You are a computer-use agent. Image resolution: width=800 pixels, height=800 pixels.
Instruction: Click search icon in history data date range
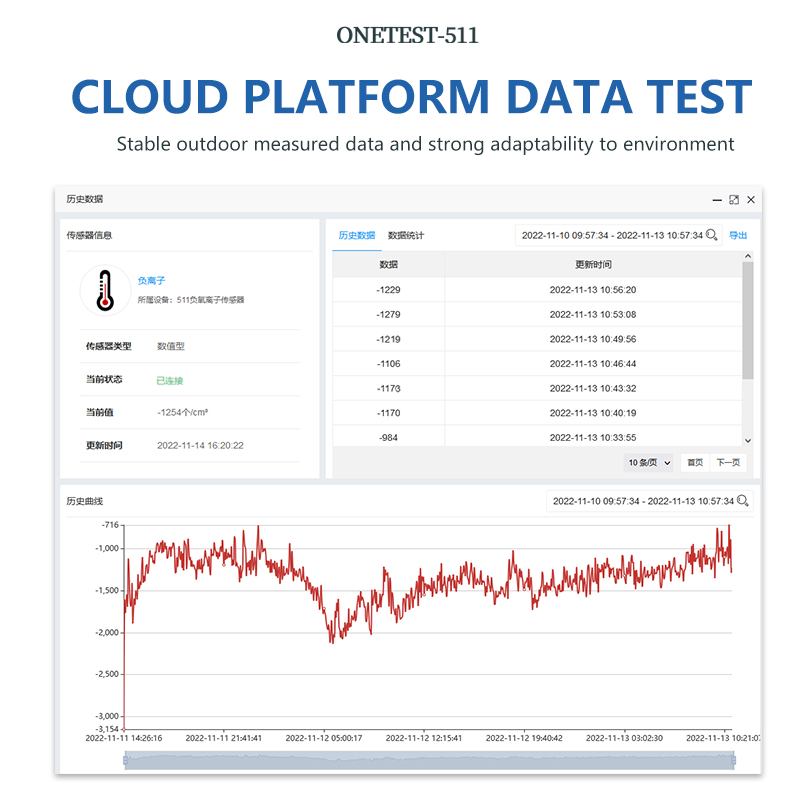point(712,235)
